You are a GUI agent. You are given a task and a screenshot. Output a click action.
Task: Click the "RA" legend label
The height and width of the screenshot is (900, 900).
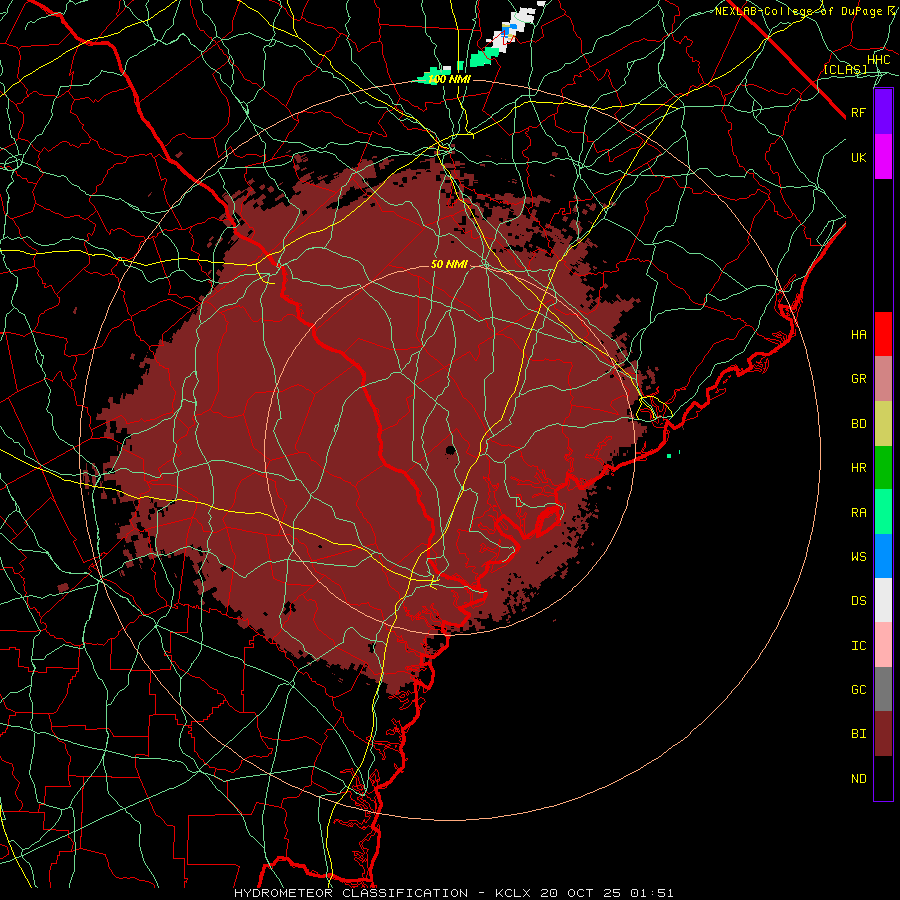(x=859, y=512)
